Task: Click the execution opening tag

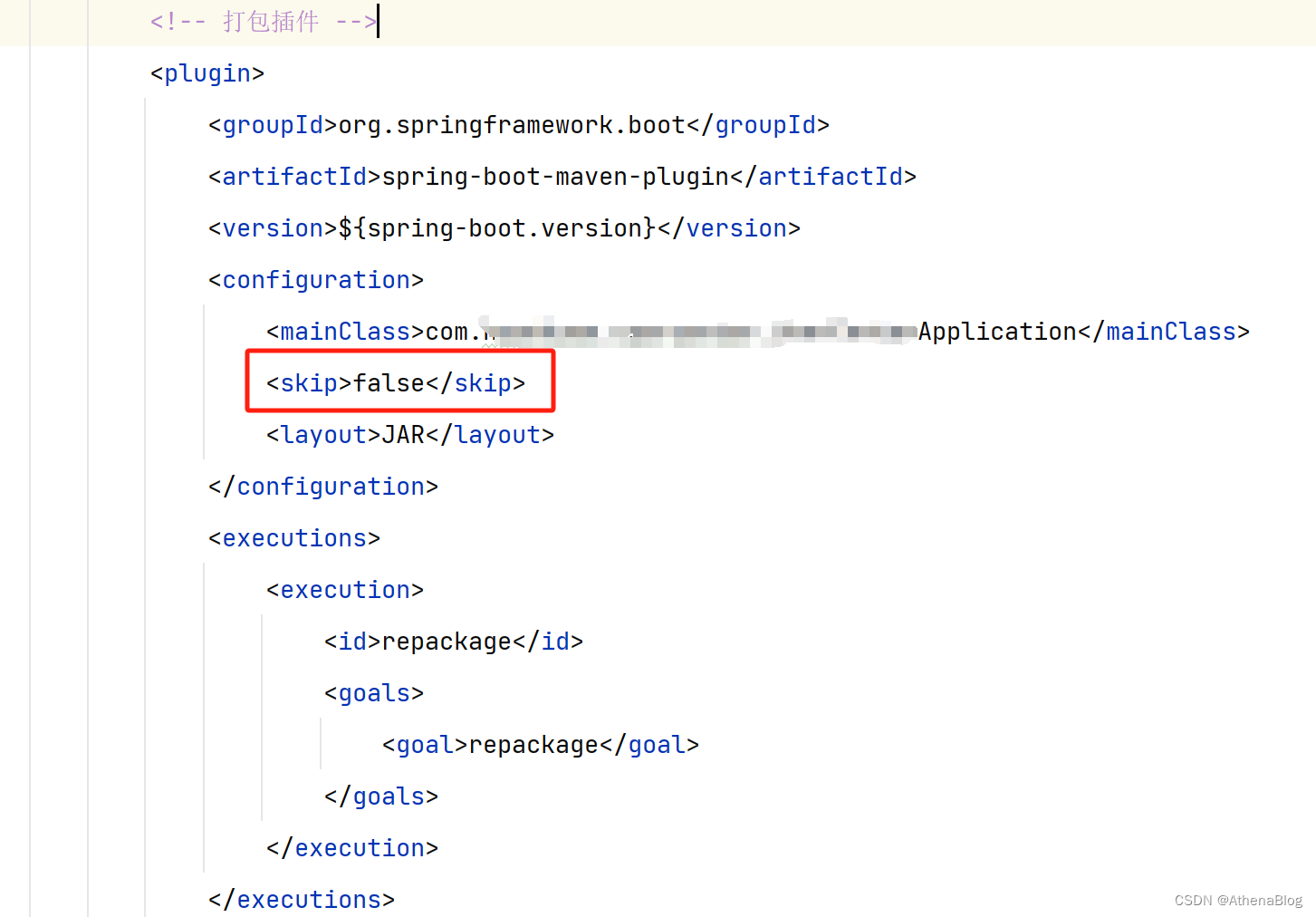Action: (343, 589)
